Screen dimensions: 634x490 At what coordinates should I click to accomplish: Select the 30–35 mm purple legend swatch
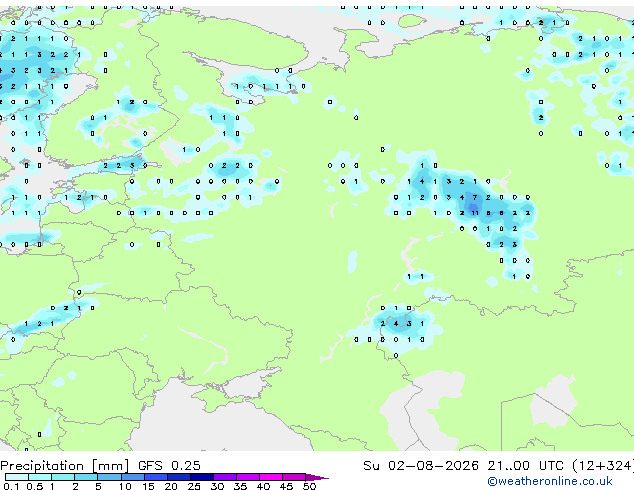[x=224, y=477]
